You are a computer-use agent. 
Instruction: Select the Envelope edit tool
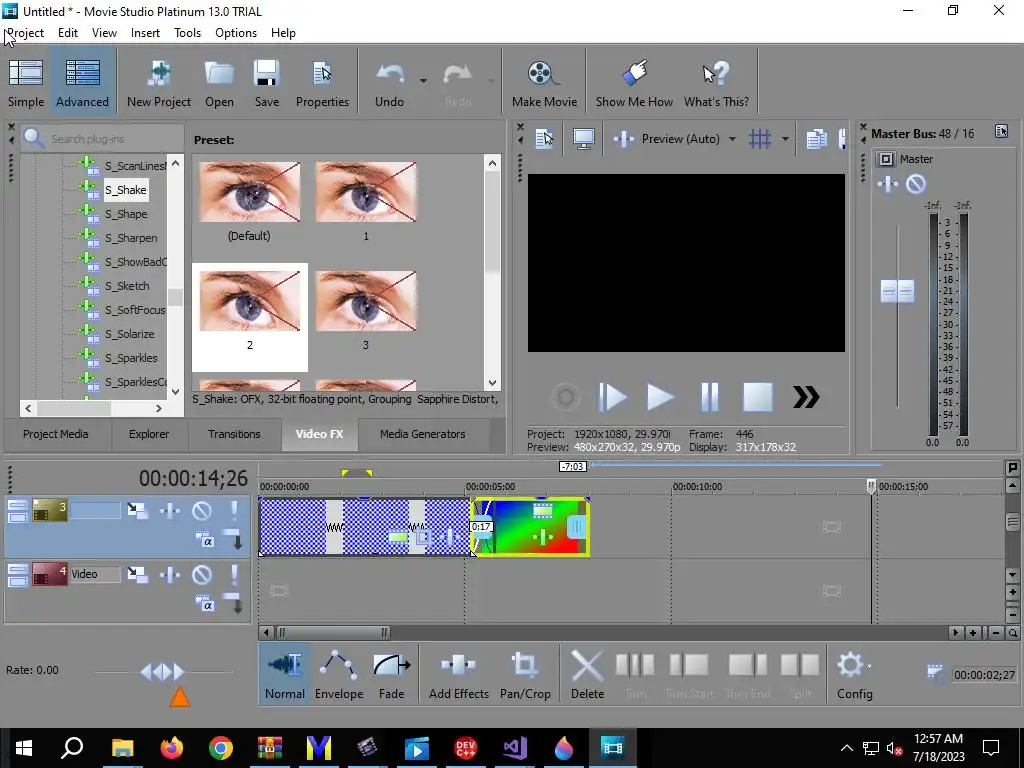[338, 676]
